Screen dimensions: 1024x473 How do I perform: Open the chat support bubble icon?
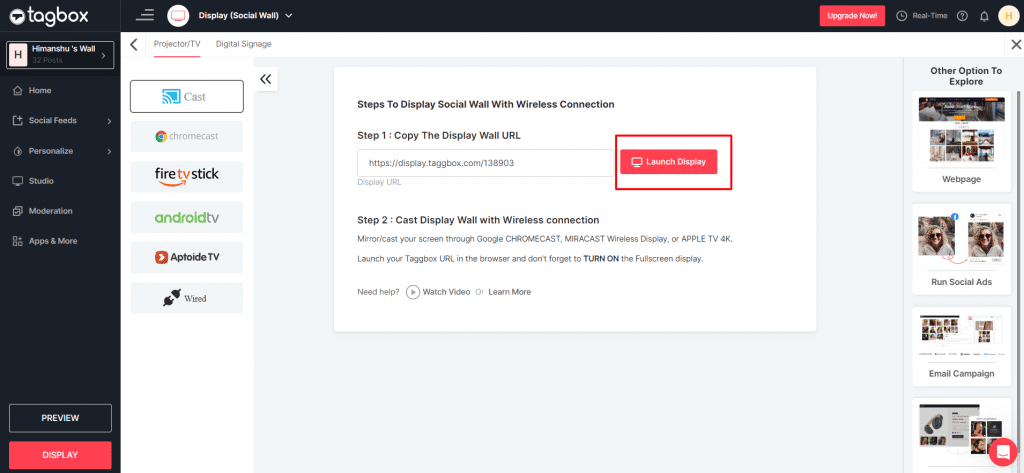click(x=1001, y=452)
